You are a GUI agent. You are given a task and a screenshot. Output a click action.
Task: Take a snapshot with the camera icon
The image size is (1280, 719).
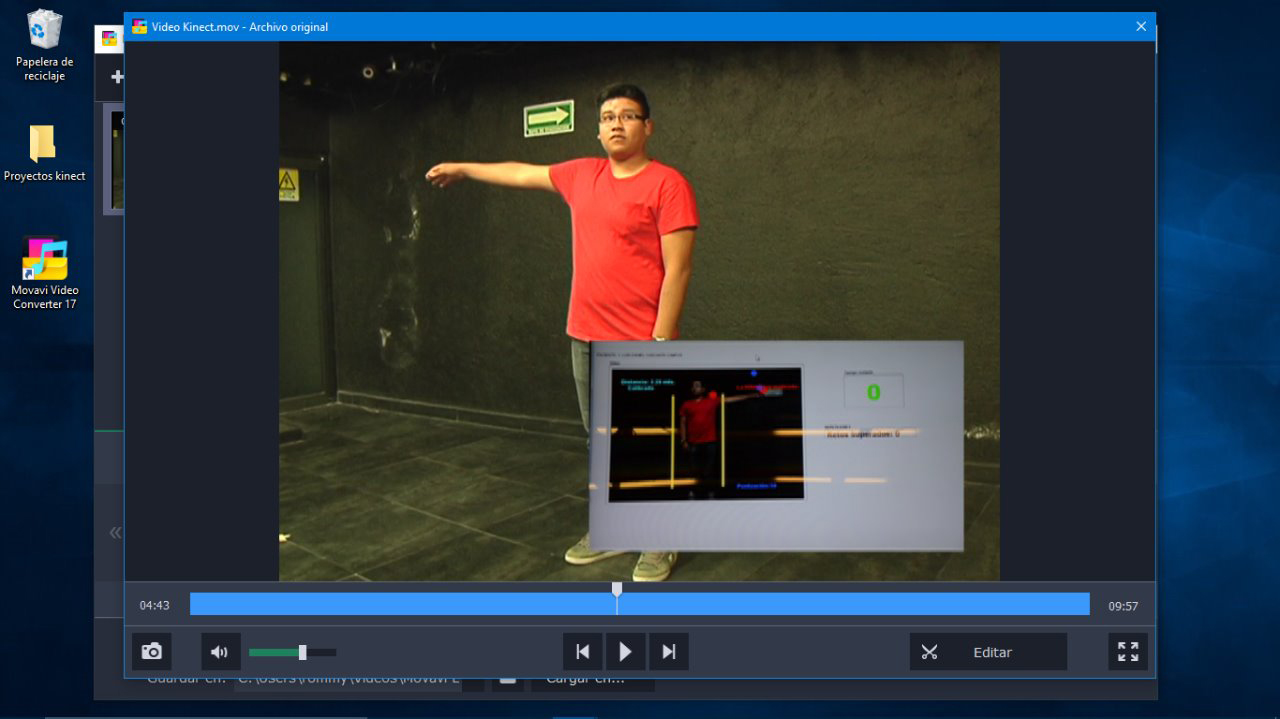tap(152, 652)
